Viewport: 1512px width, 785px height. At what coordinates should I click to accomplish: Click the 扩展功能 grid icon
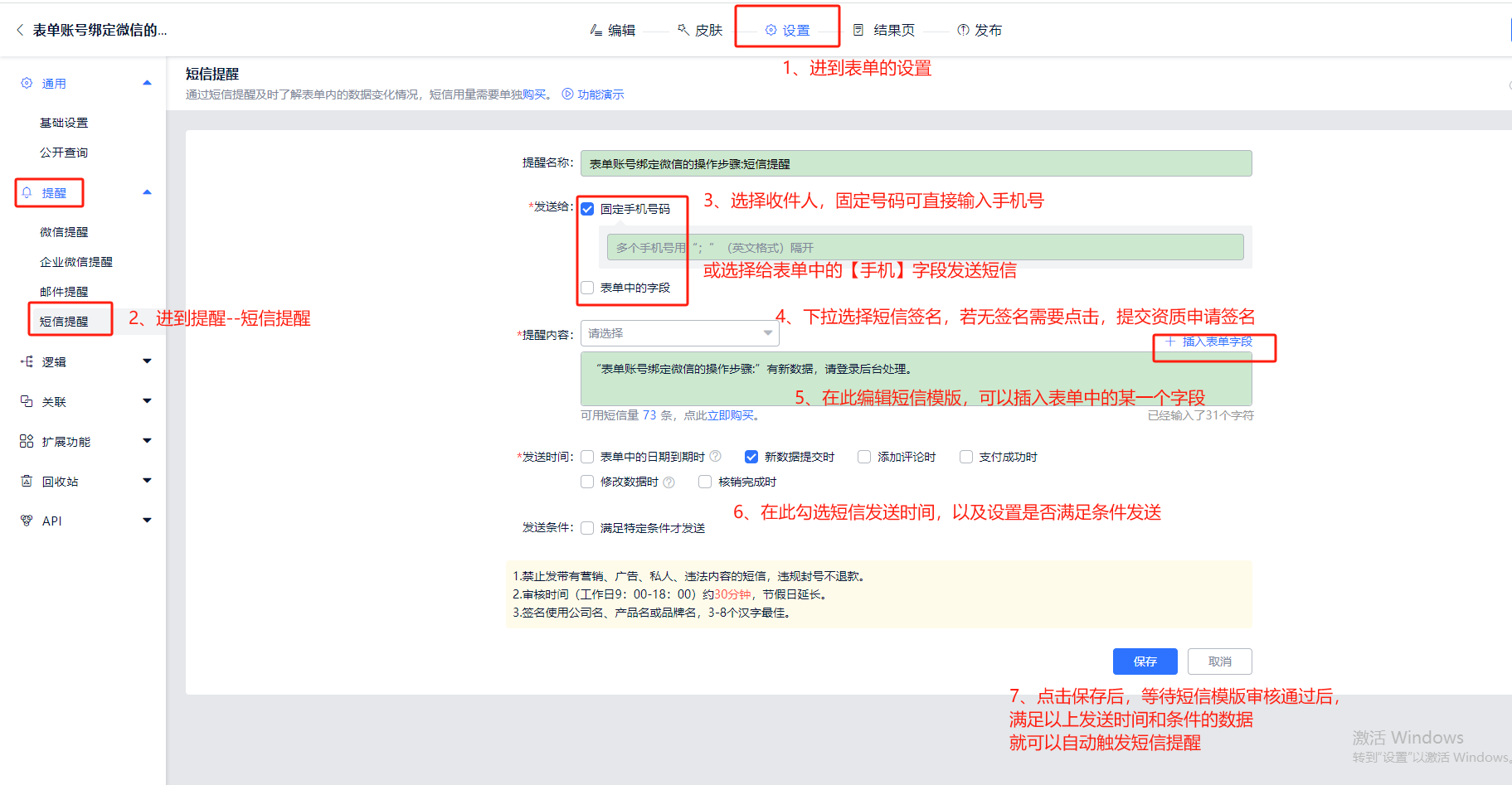(x=27, y=441)
